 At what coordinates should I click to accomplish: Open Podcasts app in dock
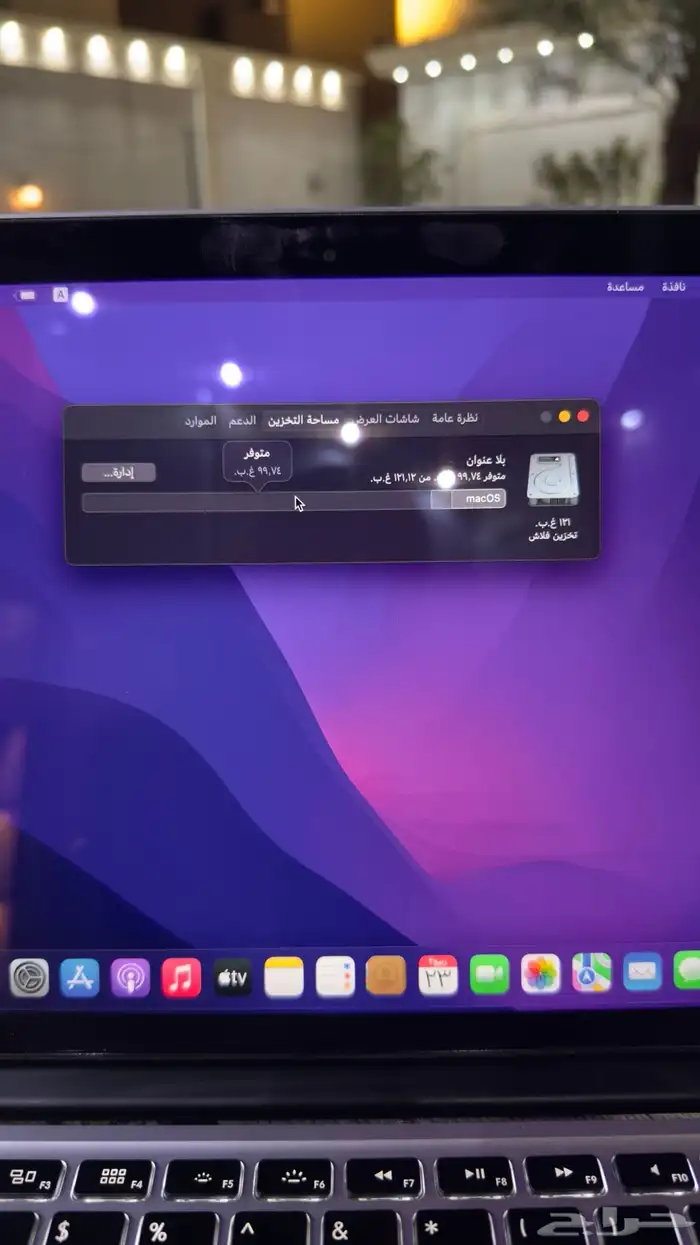[x=130, y=977]
